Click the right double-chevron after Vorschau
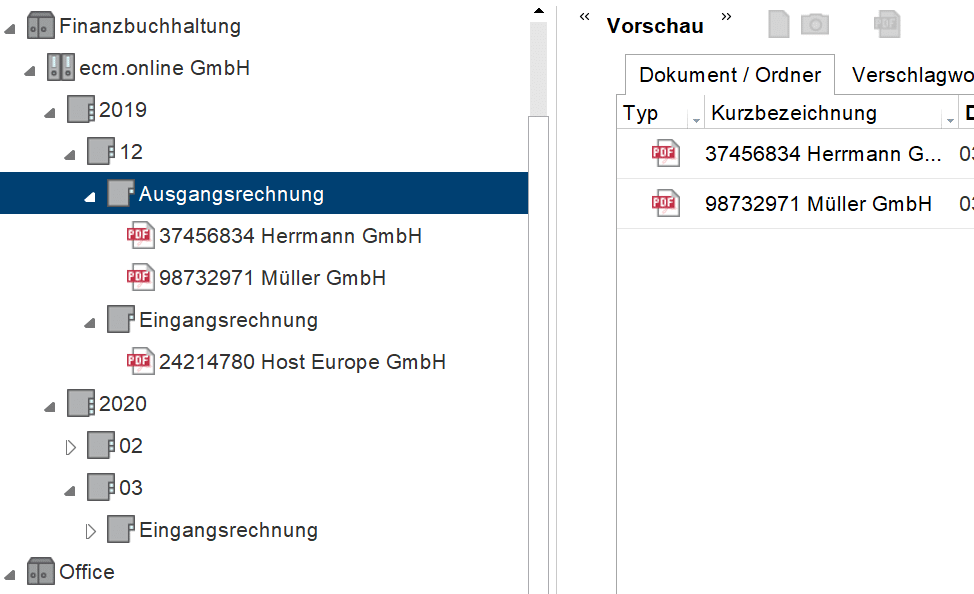Viewport: 974px width, 594px height. click(726, 17)
